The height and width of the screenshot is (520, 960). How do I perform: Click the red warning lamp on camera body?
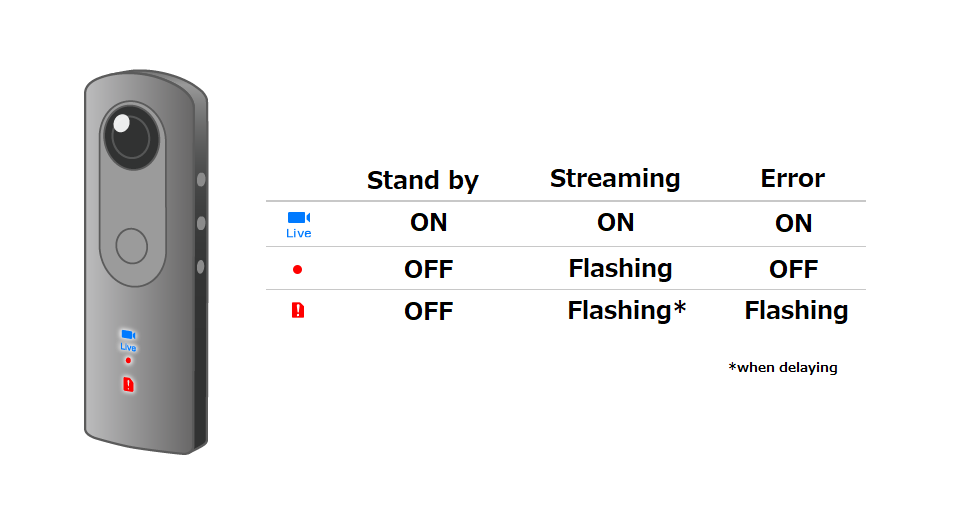[x=128, y=384]
